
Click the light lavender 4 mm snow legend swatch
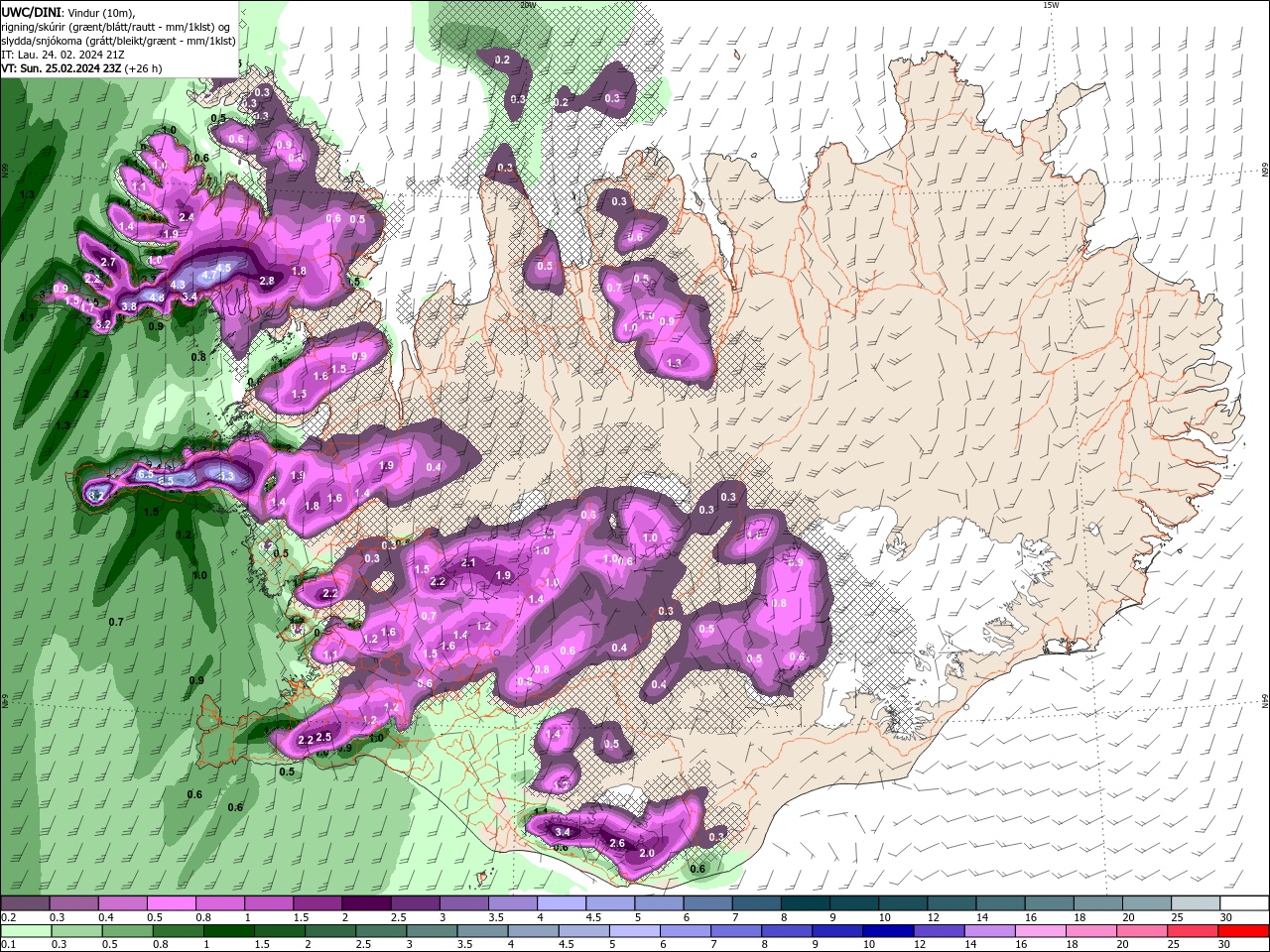coord(561,903)
